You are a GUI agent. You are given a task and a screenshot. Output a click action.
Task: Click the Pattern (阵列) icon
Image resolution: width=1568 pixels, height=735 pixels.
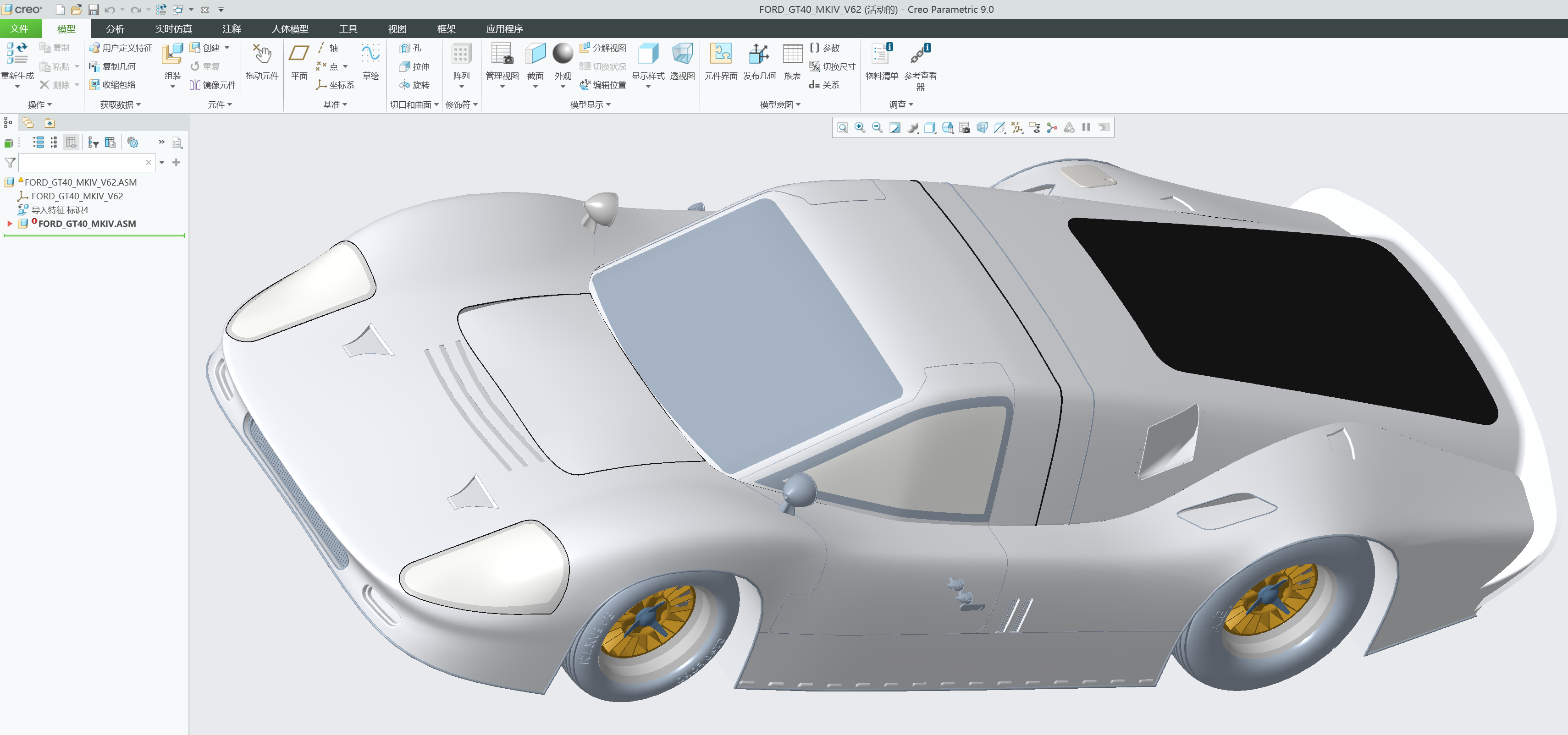[x=461, y=54]
